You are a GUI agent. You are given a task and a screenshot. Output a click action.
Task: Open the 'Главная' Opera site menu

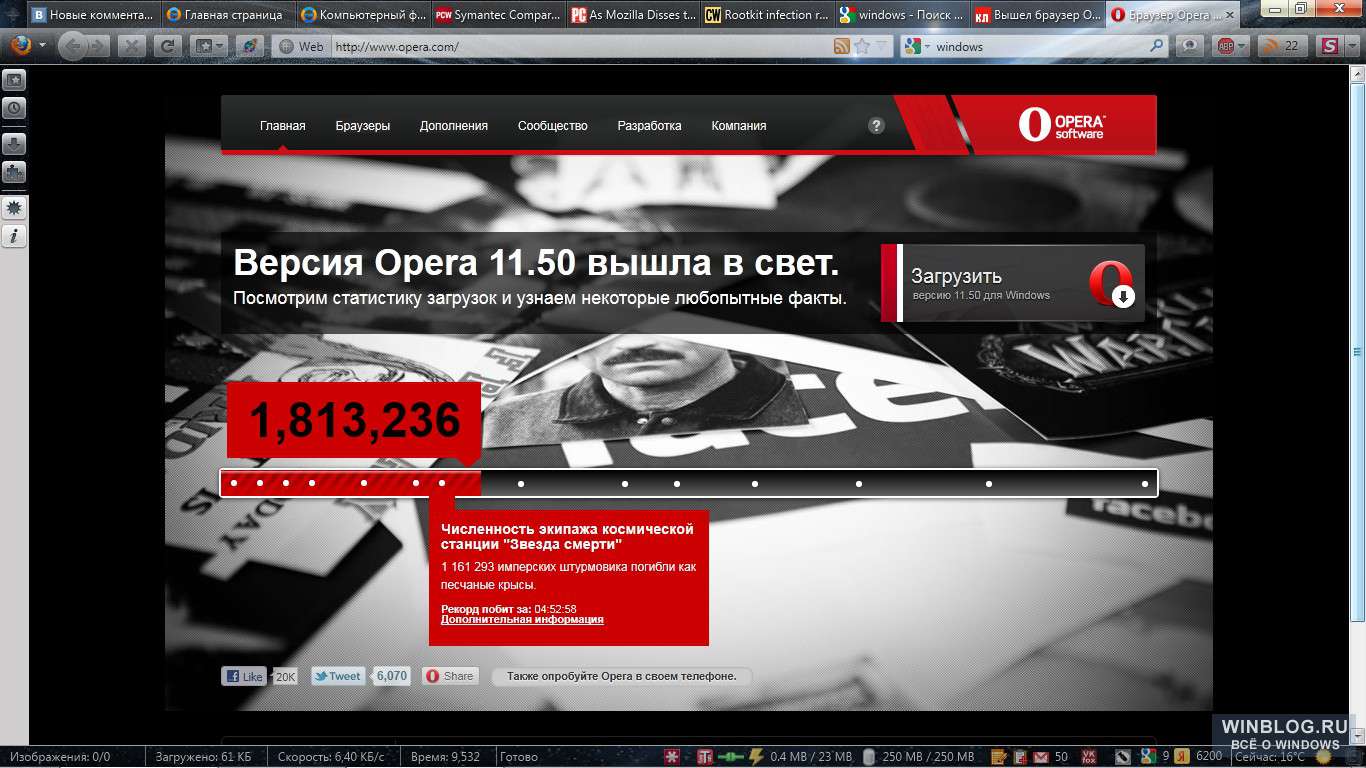click(x=282, y=126)
